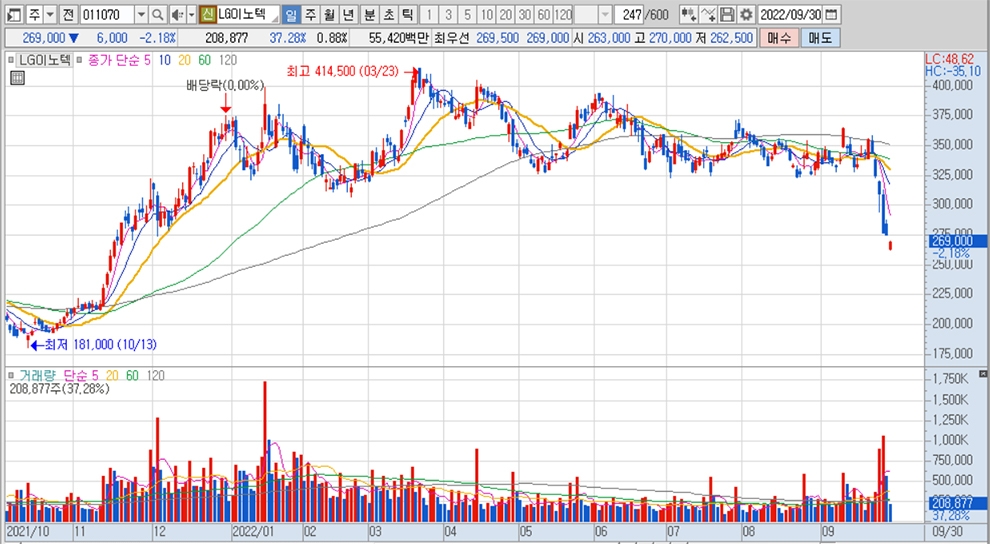Select the 10 interval button
The width and height of the screenshot is (990, 544).
(486, 14)
